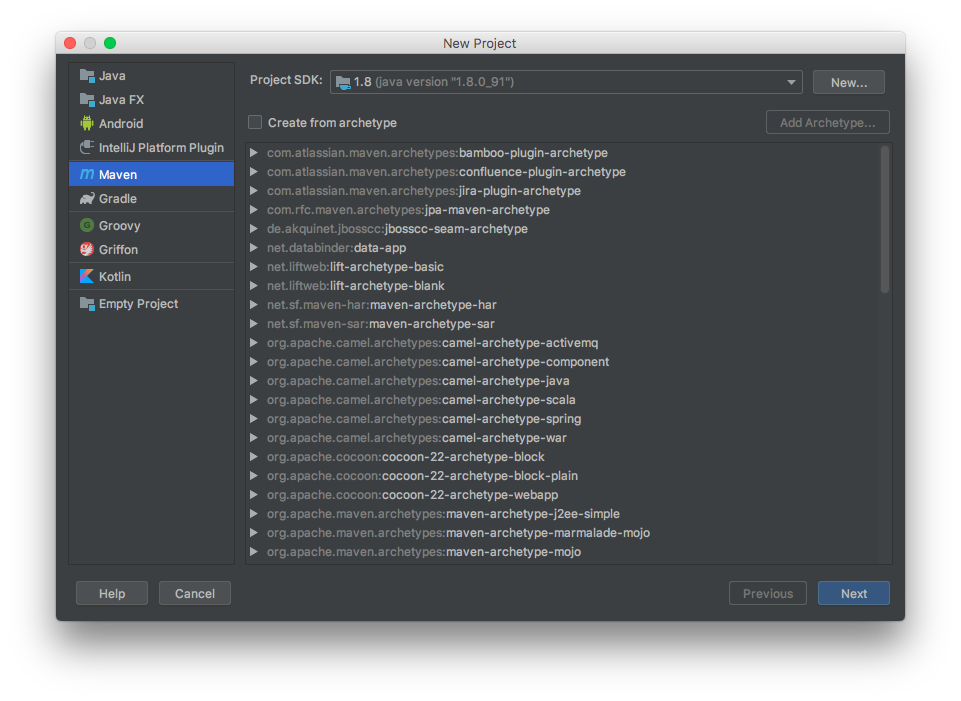Expand cocoon-22-archetype-block-plain node

coord(254,476)
